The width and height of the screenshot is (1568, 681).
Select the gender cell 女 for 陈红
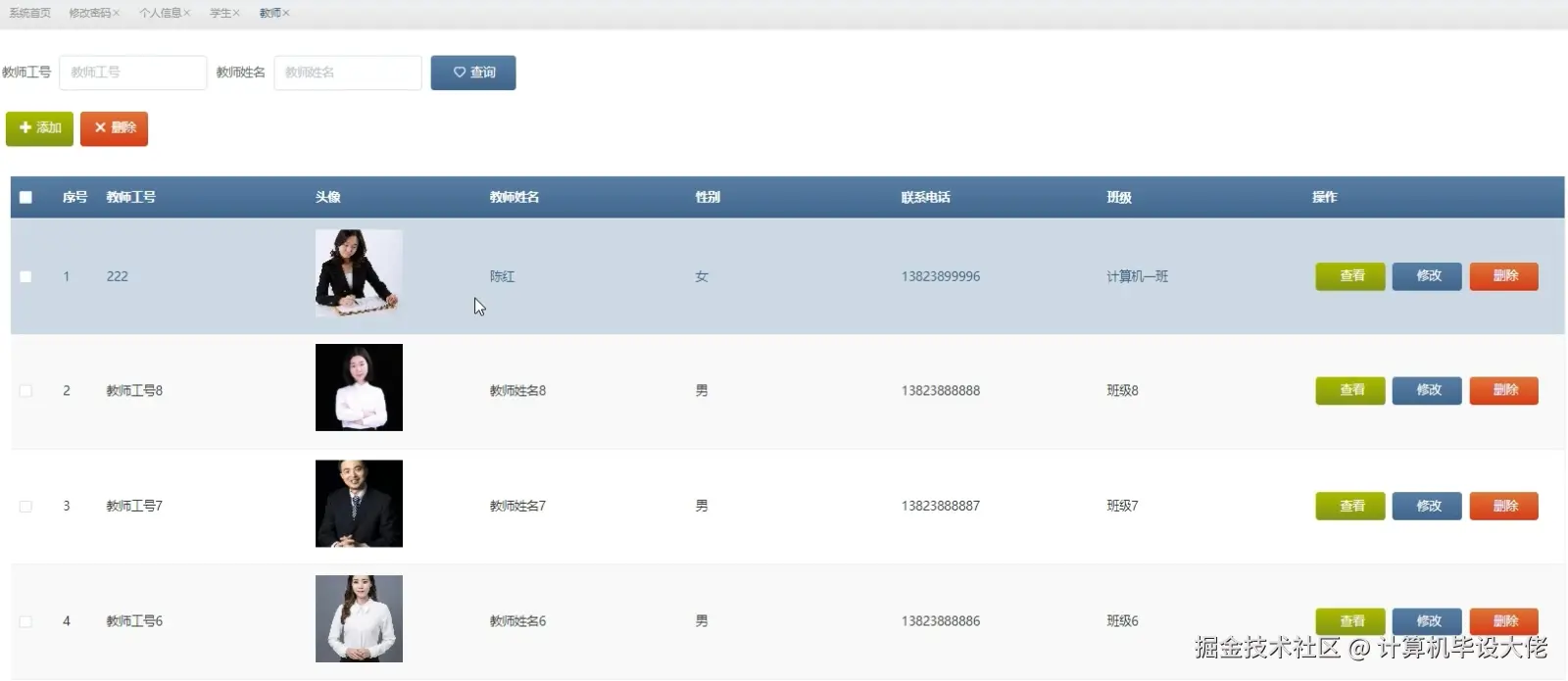pyautogui.click(x=702, y=276)
